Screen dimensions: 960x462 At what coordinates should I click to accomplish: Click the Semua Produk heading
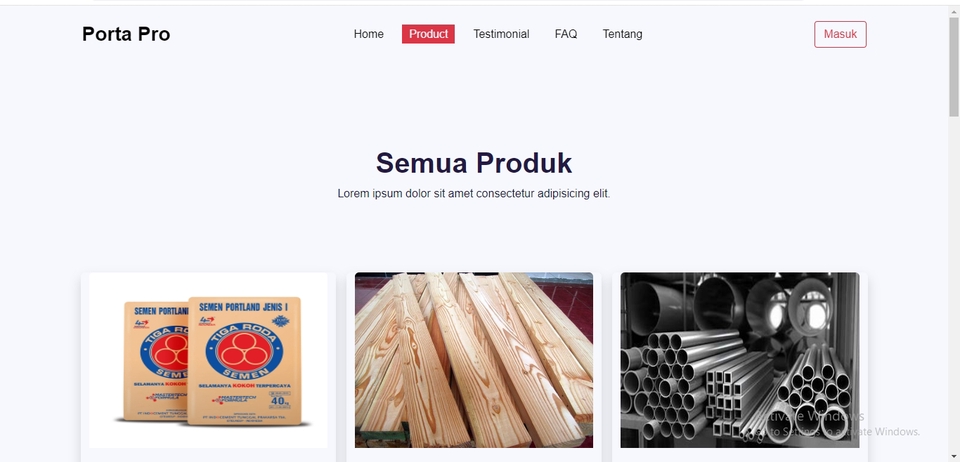click(x=474, y=163)
